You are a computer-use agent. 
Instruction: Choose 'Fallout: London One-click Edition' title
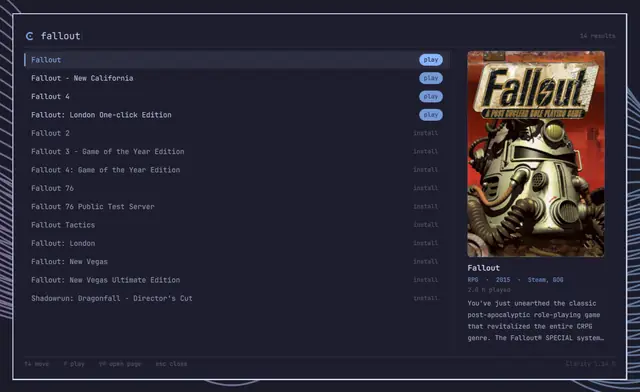pos(101,115)
